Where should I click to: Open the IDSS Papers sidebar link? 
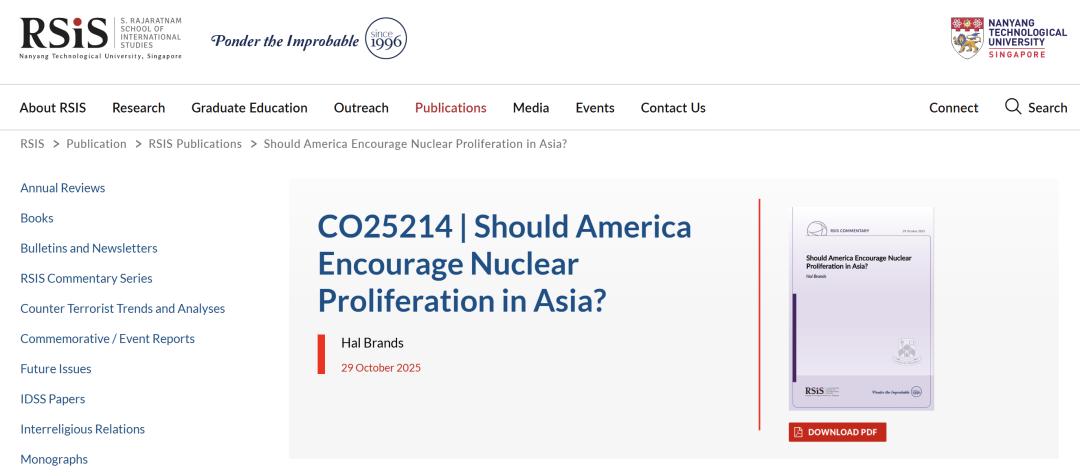pos(53,399)
